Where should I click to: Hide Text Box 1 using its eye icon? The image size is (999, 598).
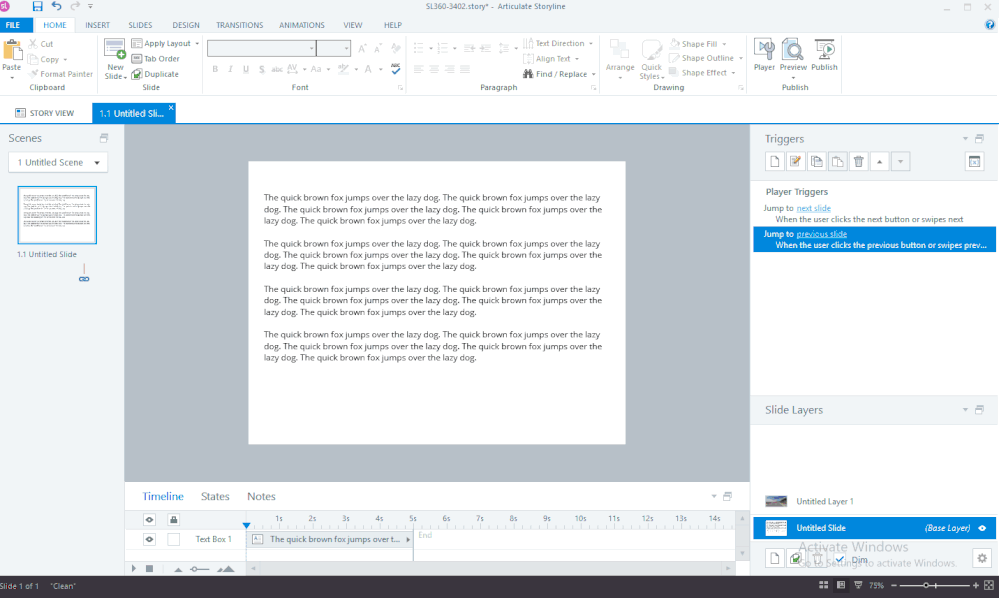pyautogui.click(x=149, y=539)
